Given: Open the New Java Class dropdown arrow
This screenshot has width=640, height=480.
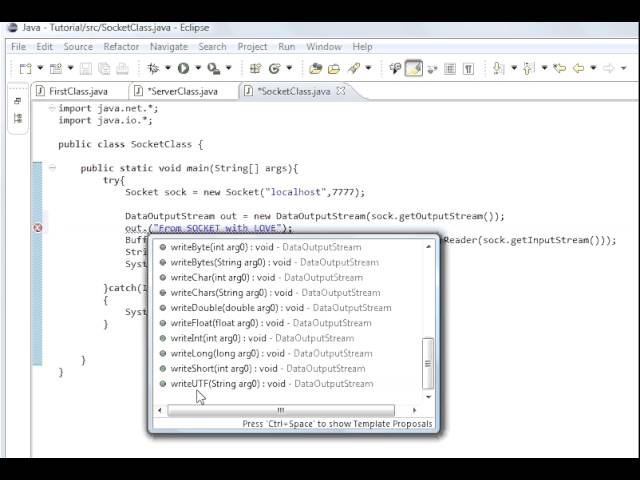Looking at the screenshot, I should (x=289, y=68).
